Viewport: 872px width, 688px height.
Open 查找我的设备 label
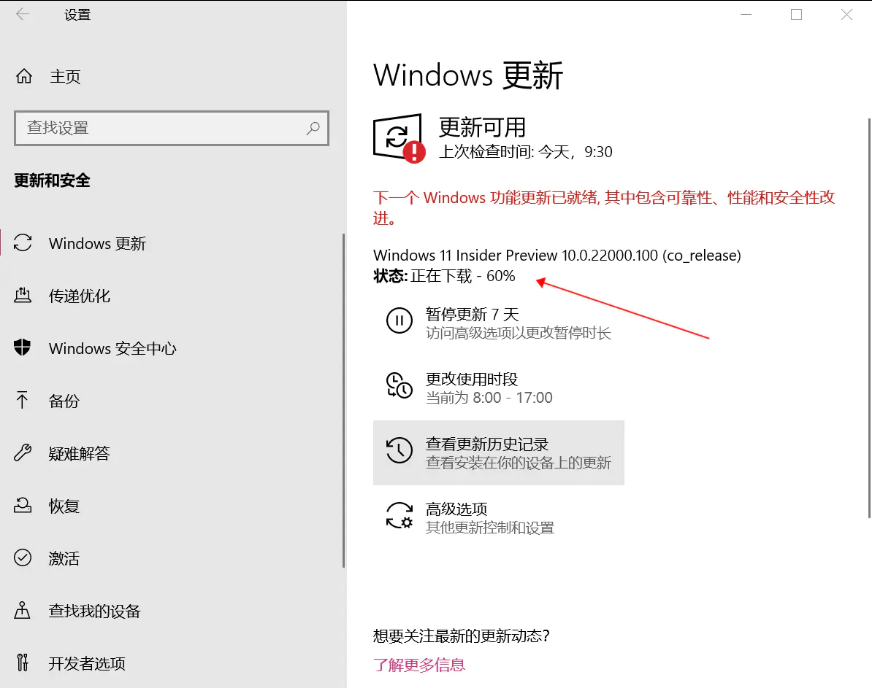coord(95,611)
